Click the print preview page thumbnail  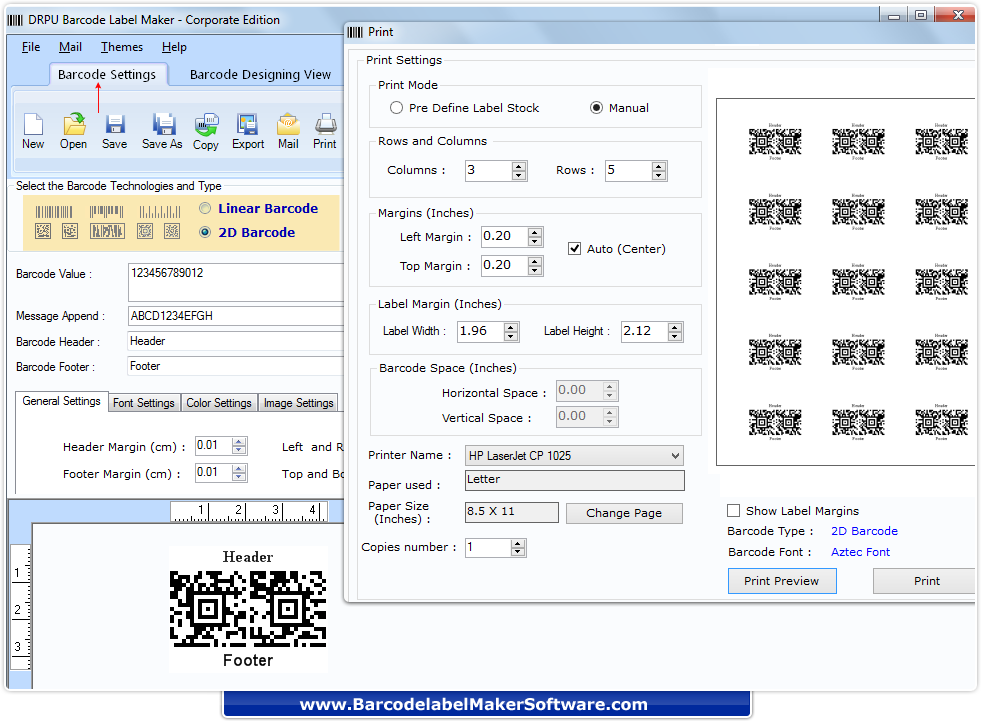click(x=846, y=282)
